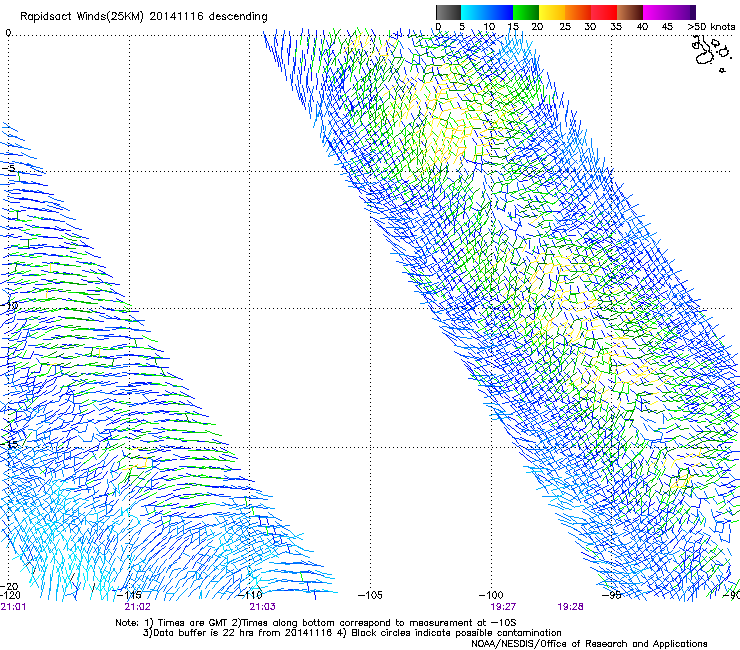
Task: Click the green 15-20 knots legend segment
Action: 526,12
